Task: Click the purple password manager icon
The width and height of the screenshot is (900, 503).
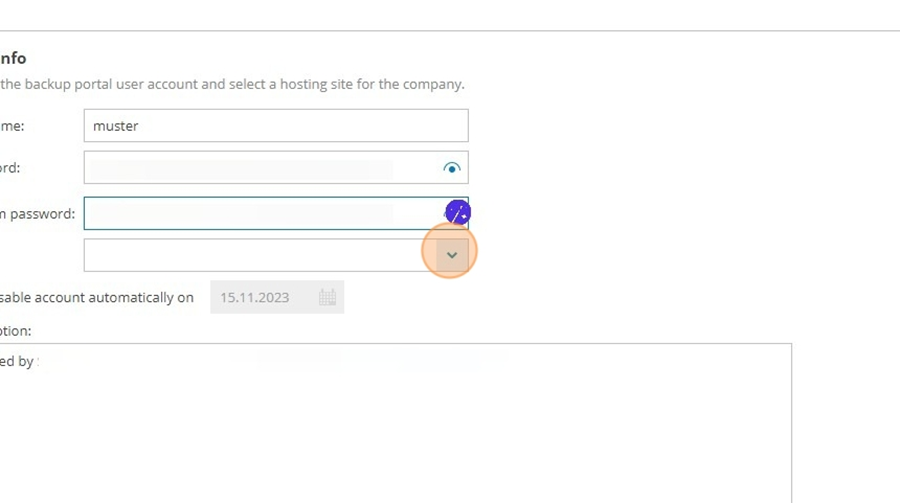Action: pyautogui.click(x=458, y=213)
